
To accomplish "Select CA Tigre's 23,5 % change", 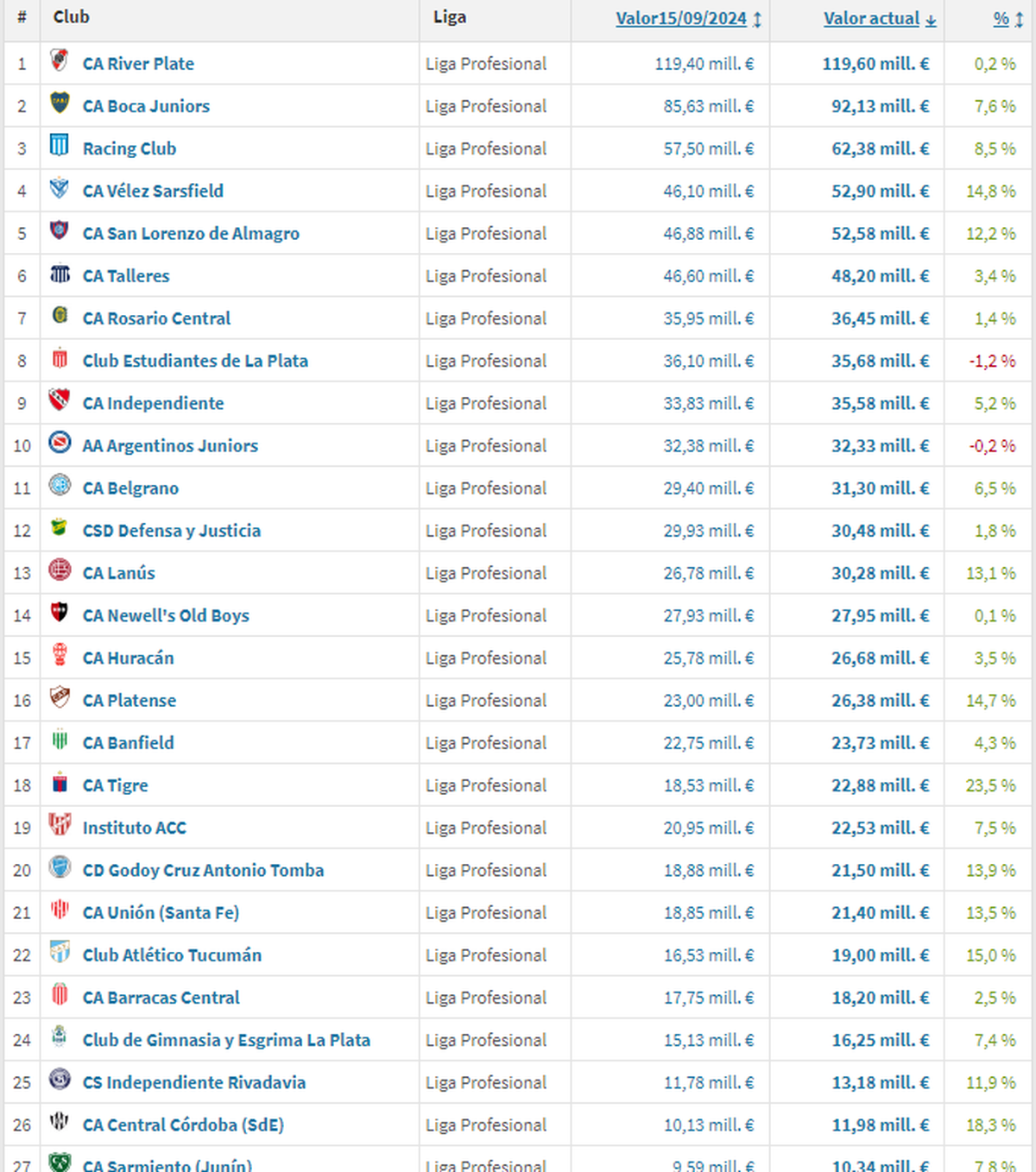I will pos(991,785).
